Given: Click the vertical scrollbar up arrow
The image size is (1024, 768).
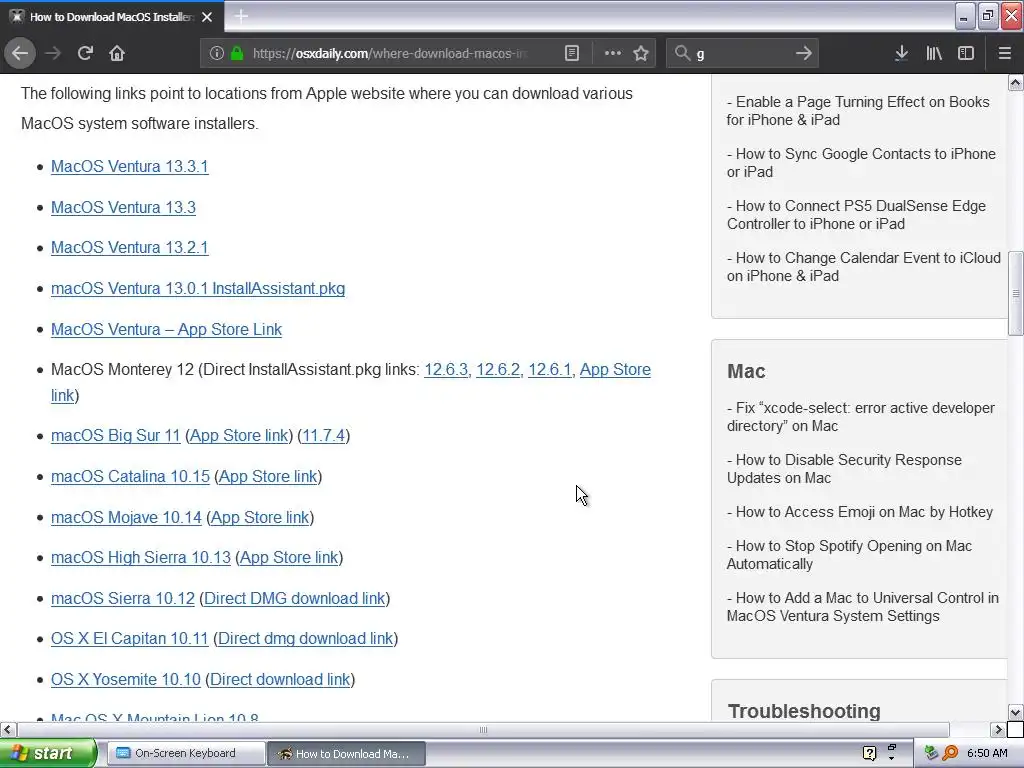Looking at the screenshot, I should coord(1016,82).
